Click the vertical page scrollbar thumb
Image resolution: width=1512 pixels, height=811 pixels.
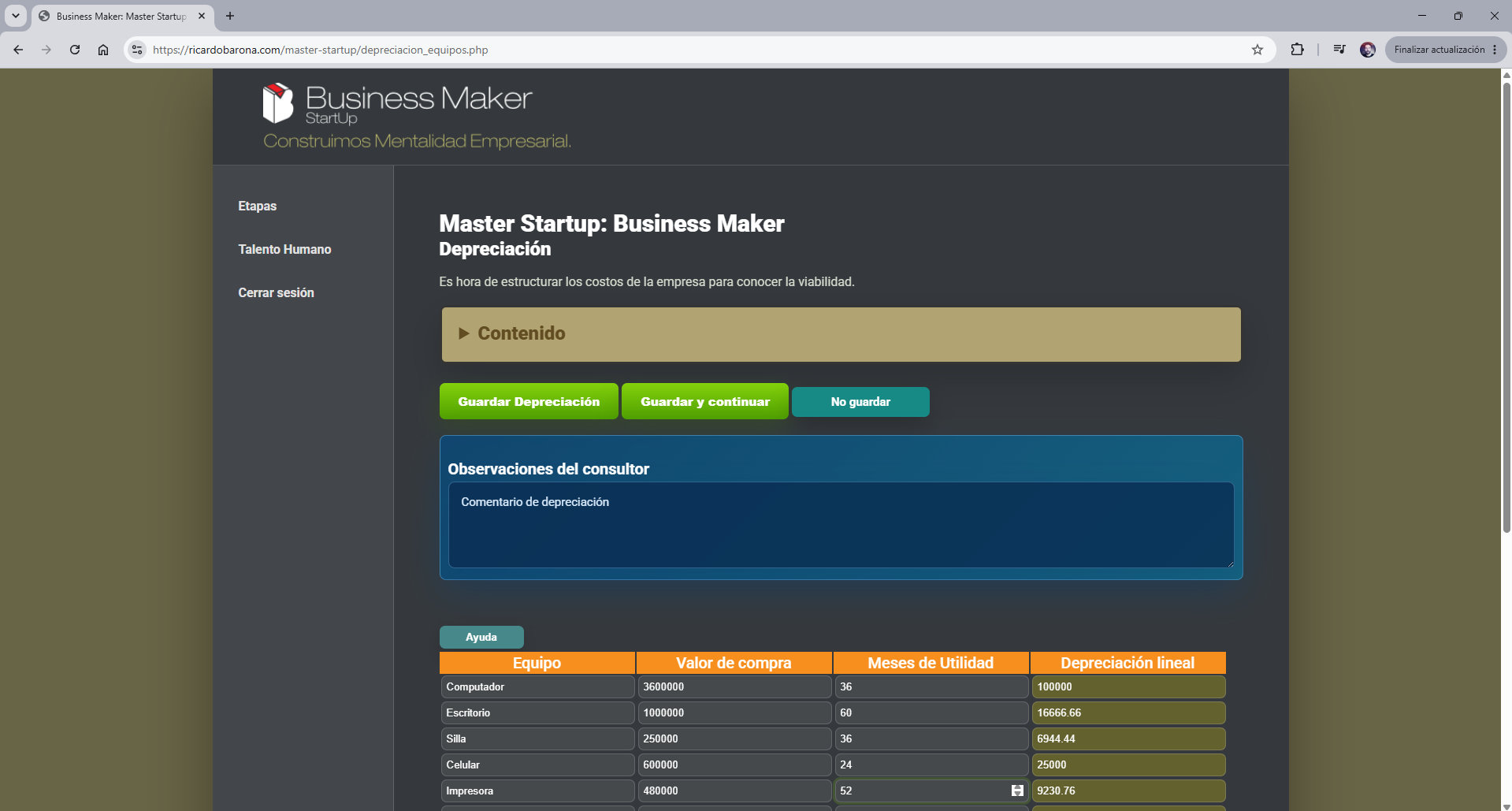(1506, 307)
